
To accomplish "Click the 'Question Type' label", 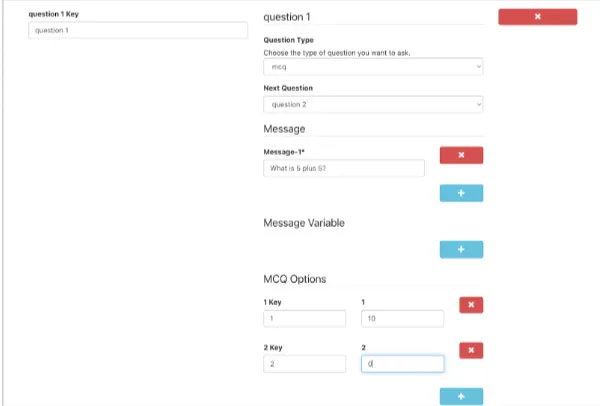I will (289, 40).
